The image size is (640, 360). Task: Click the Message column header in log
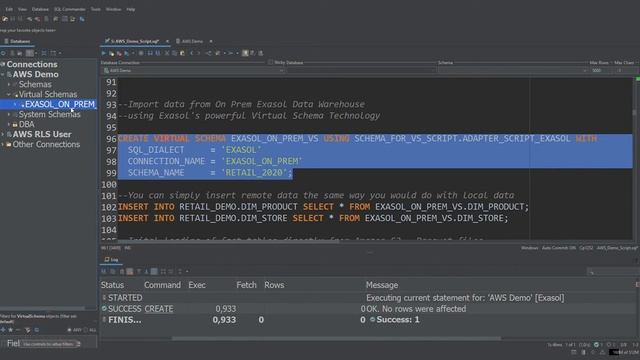[x=382, y=285]
